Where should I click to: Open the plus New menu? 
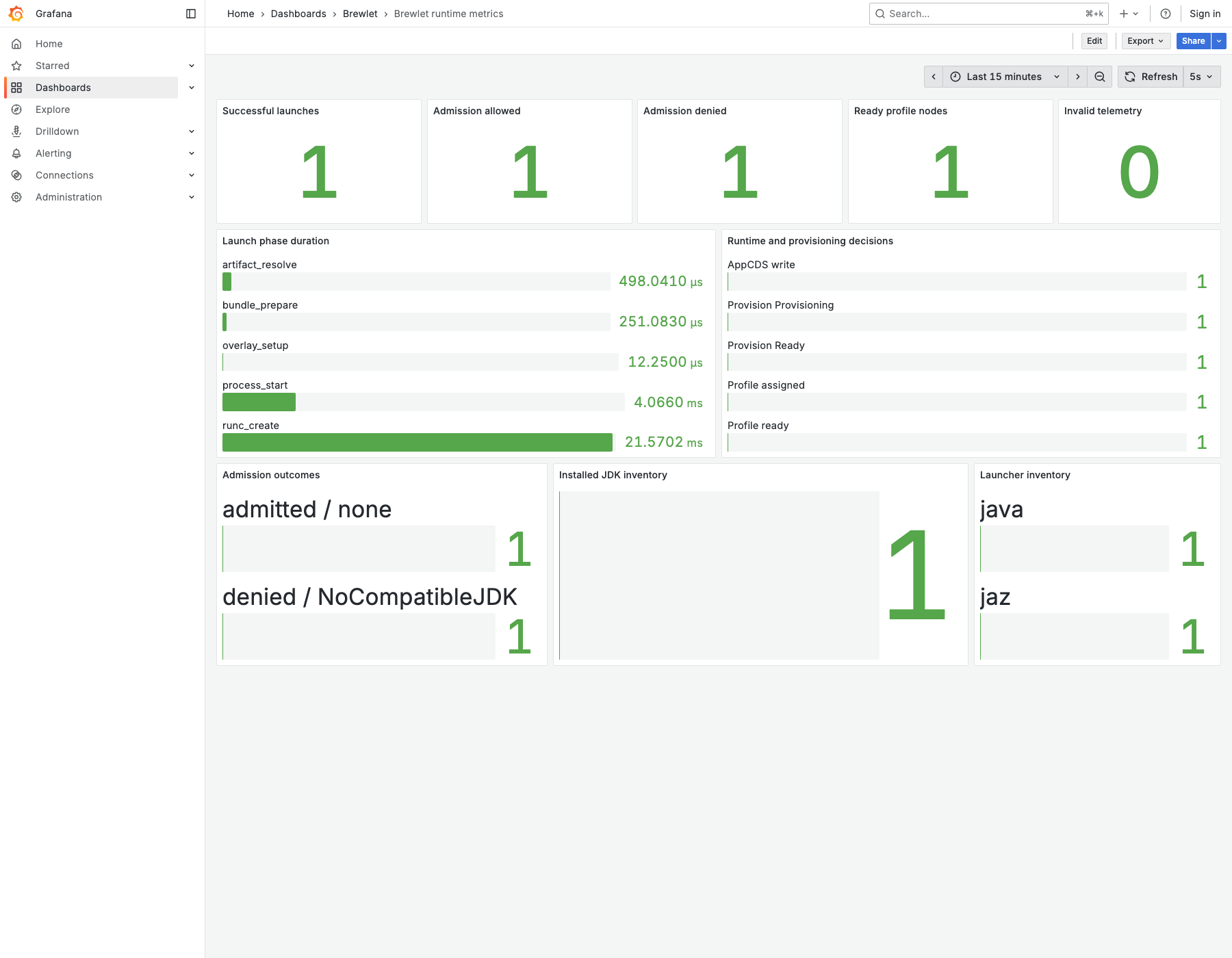tap(1129, 14)
